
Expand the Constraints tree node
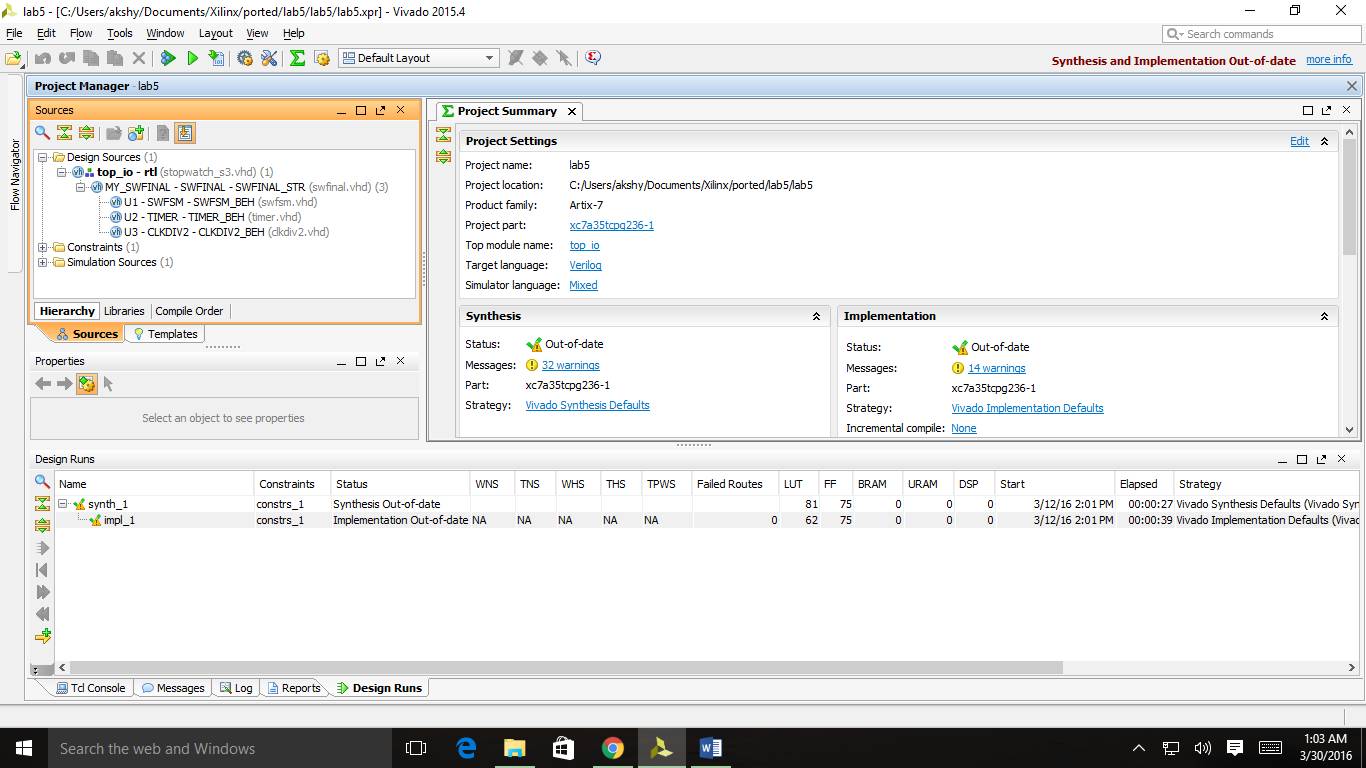click(x=43, y=247)
